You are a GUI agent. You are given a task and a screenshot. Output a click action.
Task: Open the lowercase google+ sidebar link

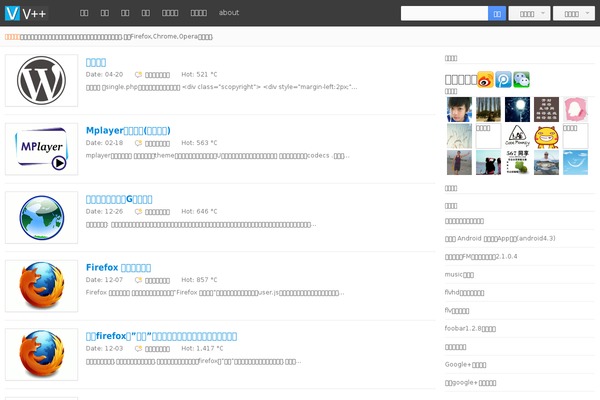(x=470, y=382)
